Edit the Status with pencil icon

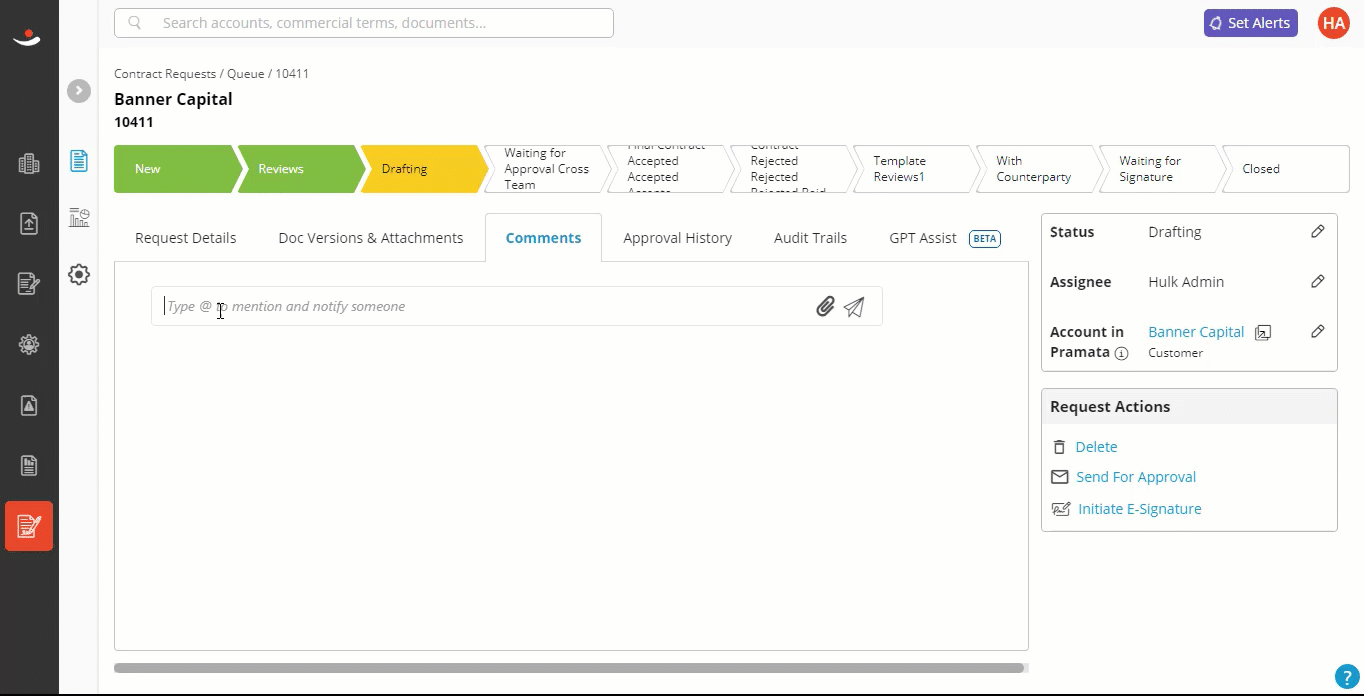point(1318,232)
